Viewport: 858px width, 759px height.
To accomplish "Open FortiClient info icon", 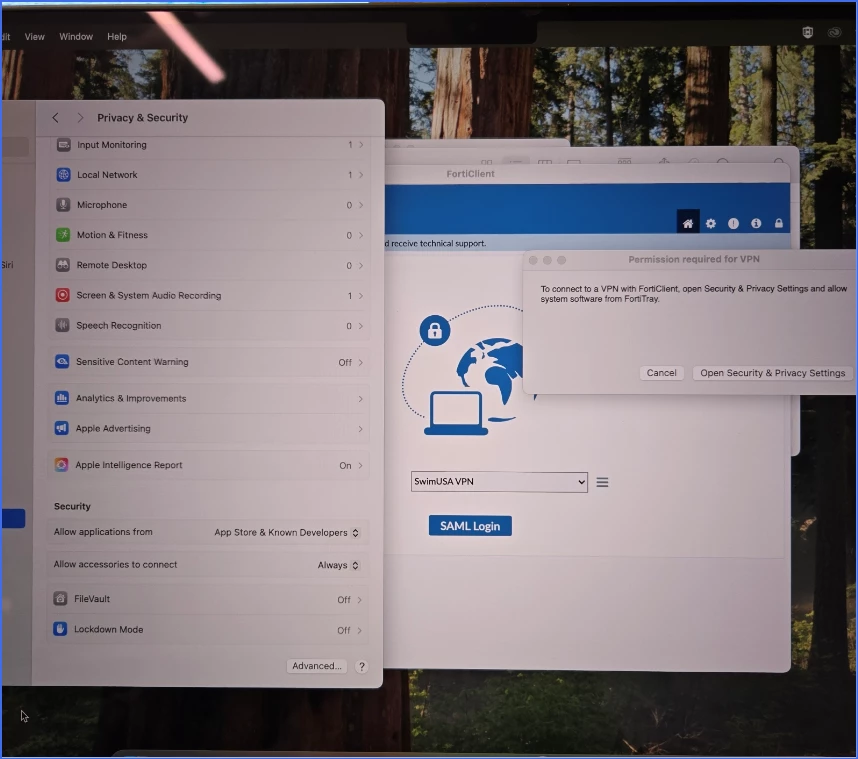I will pos(756,223).
